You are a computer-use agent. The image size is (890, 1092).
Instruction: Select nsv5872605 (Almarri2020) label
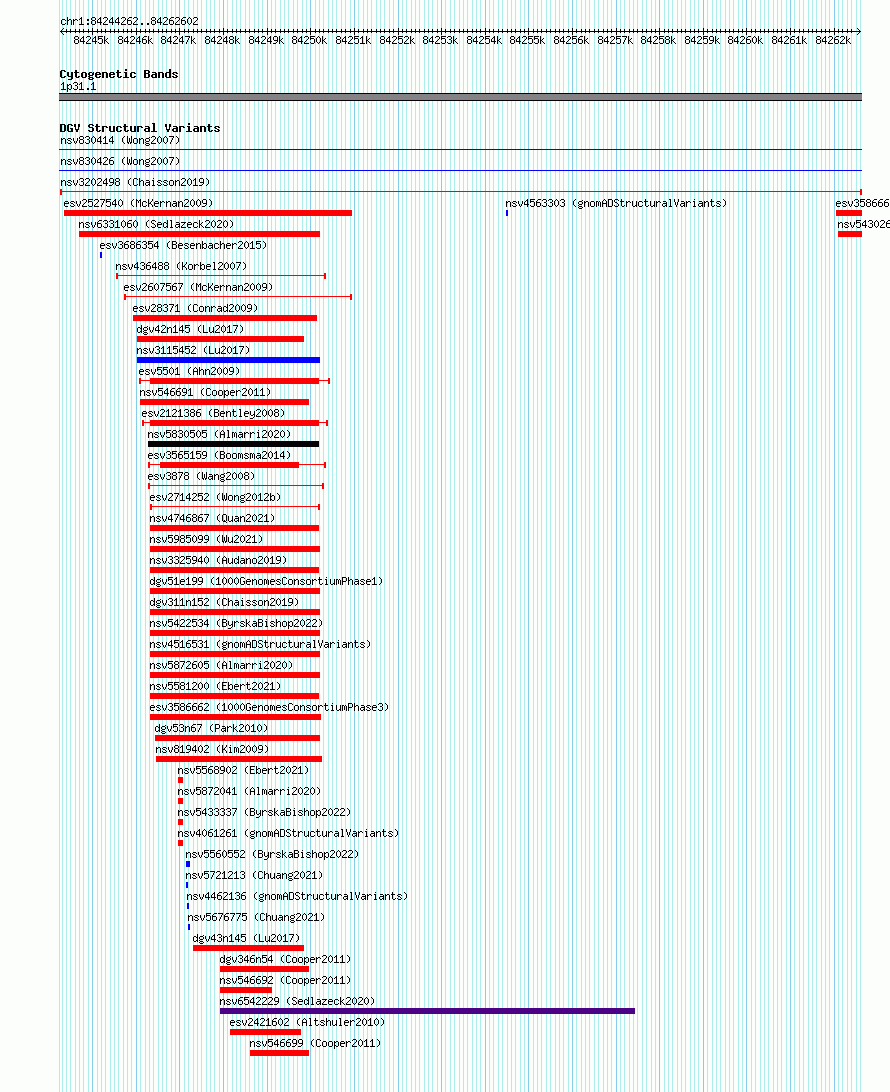pyautogui.click(x=221, y=665)
